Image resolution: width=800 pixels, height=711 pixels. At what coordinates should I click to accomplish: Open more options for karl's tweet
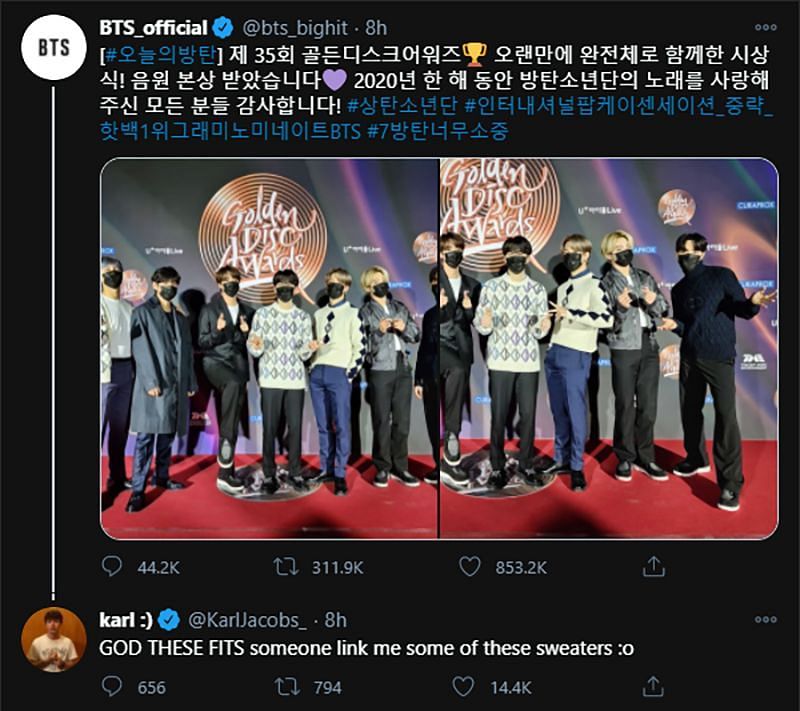tap(766, 620)
